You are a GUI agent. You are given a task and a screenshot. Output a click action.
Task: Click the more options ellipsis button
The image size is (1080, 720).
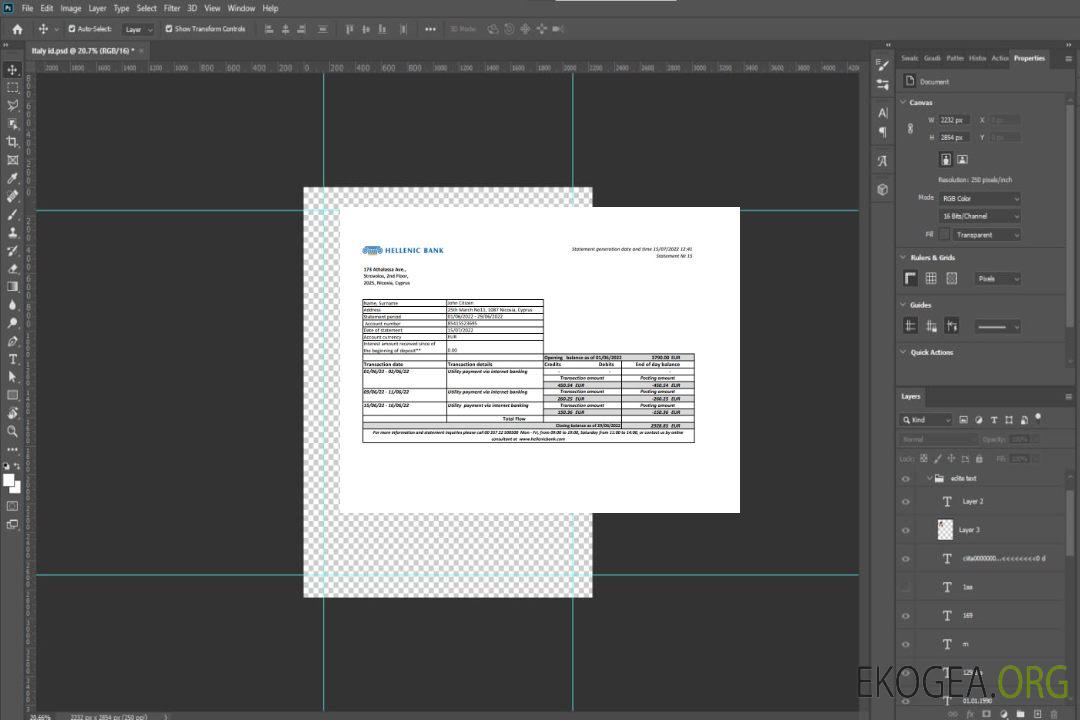(x=430, y=29)
